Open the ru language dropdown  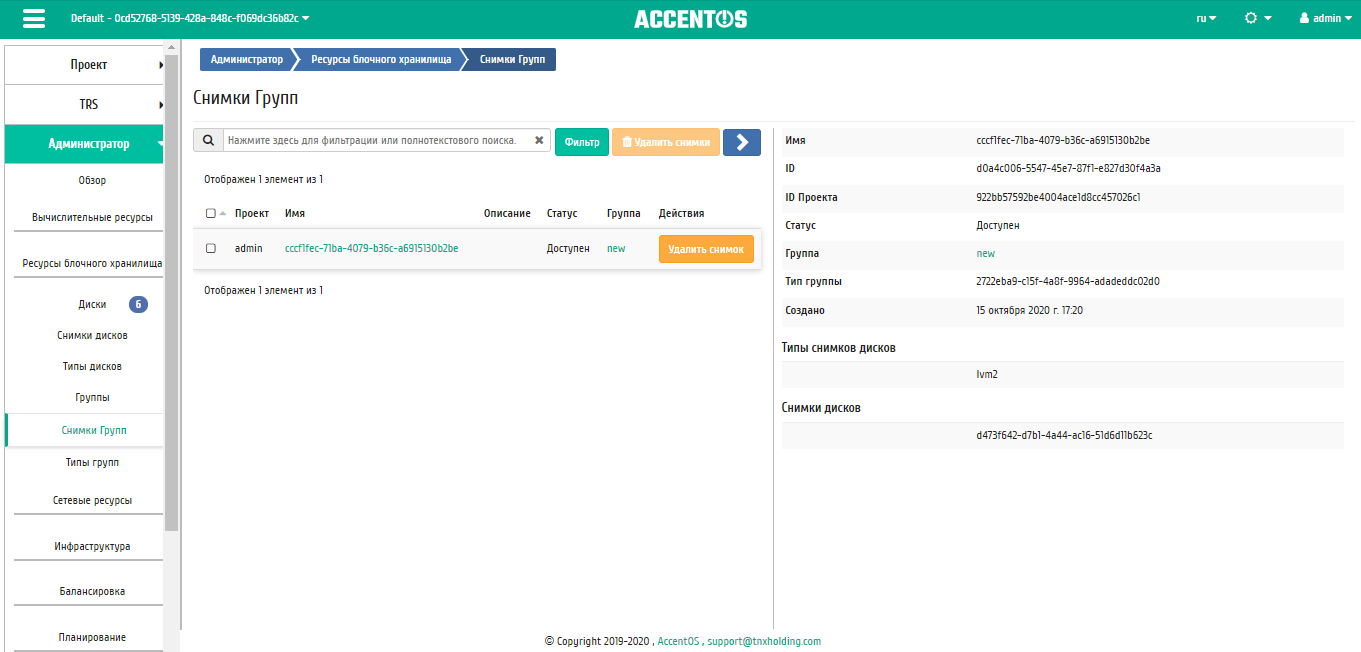(x=1206, y=18)
